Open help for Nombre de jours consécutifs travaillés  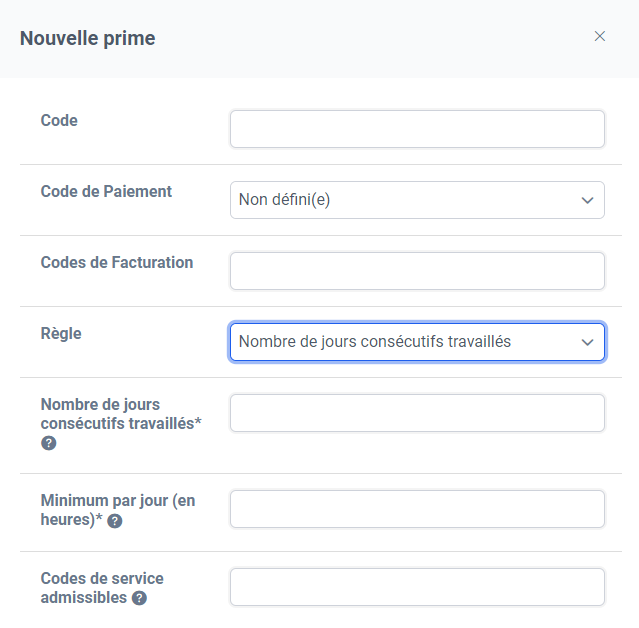[x=48, y=443]
